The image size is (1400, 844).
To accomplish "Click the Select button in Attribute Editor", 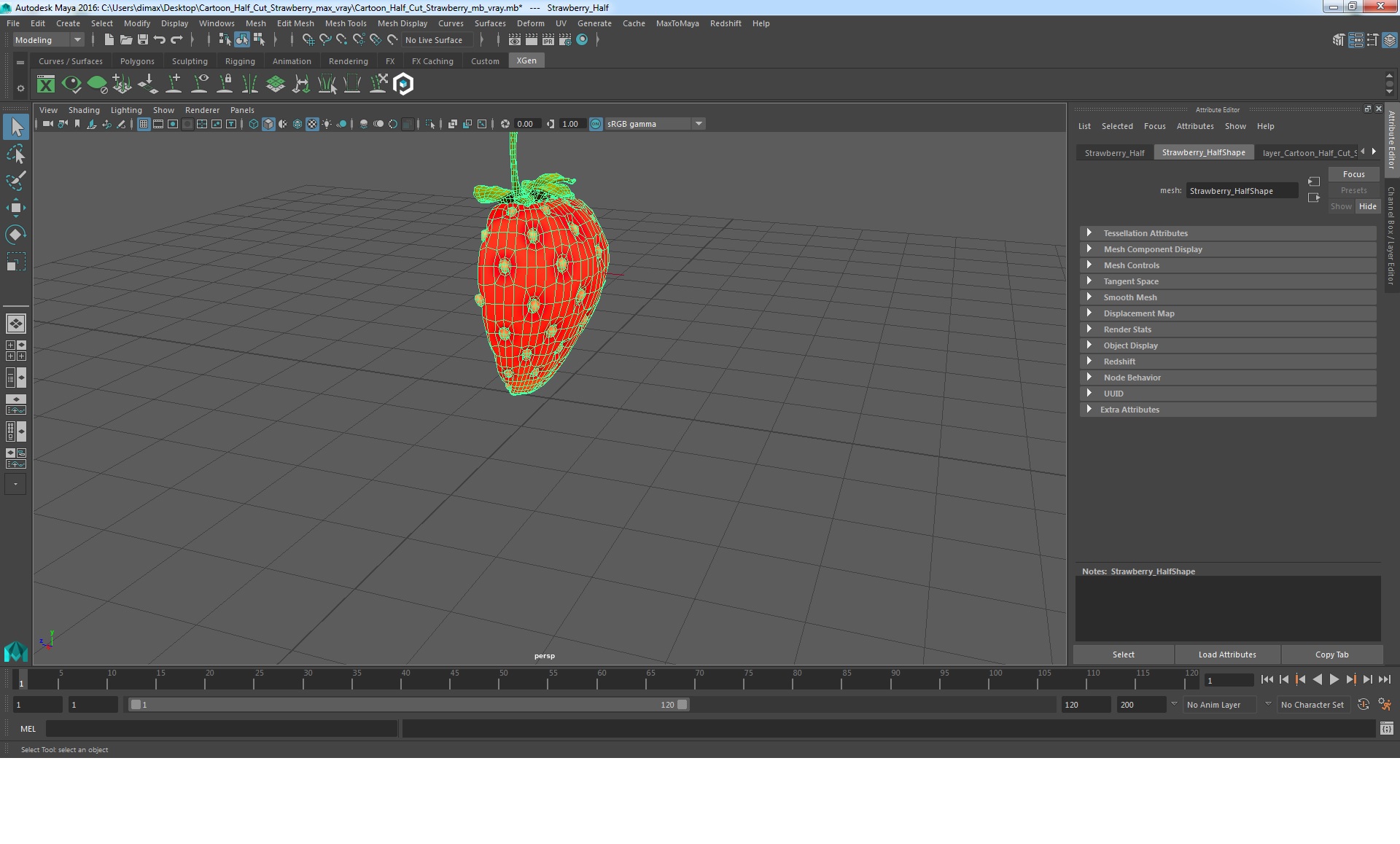I will (x=1123, y=655).
